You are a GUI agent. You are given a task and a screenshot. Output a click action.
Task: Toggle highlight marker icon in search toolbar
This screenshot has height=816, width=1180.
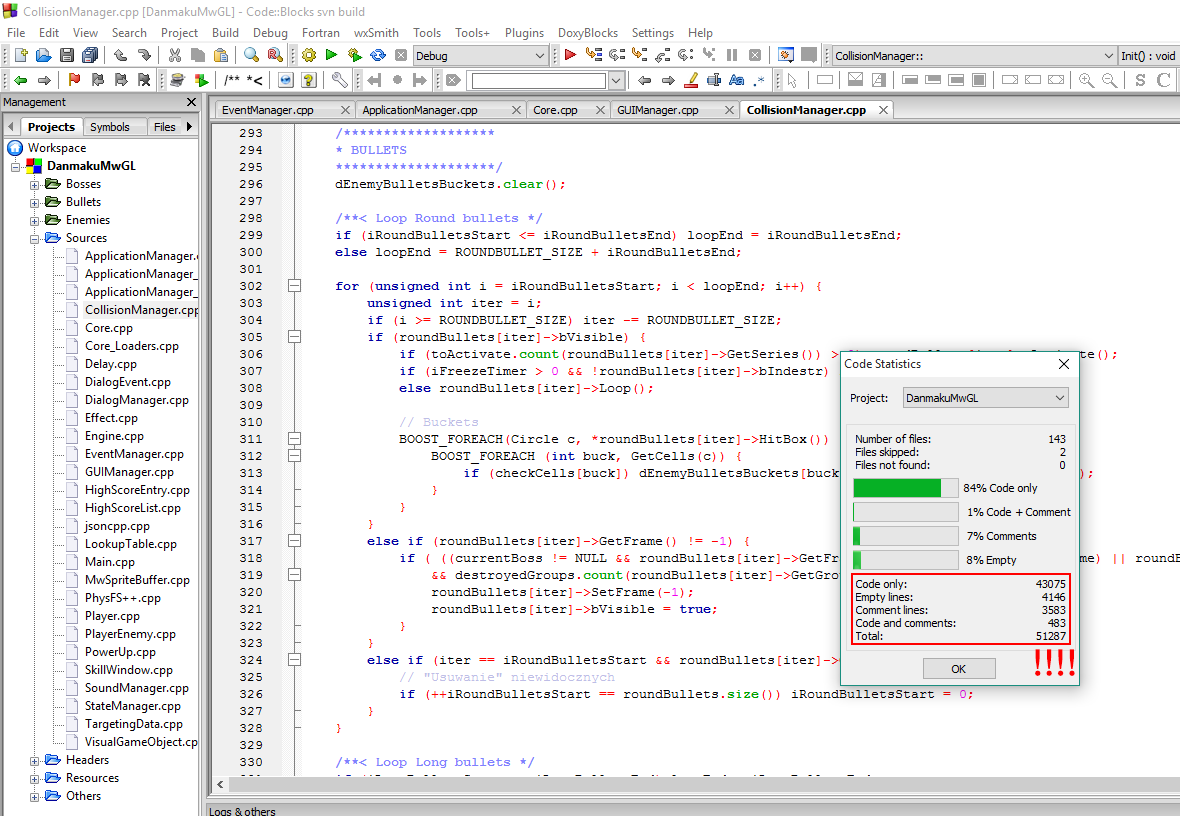[692, 80]
